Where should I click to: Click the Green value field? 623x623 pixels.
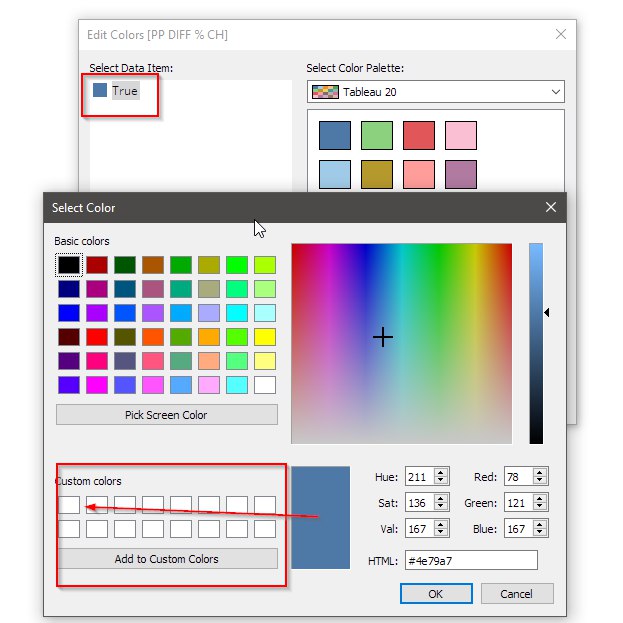point(519,503)
